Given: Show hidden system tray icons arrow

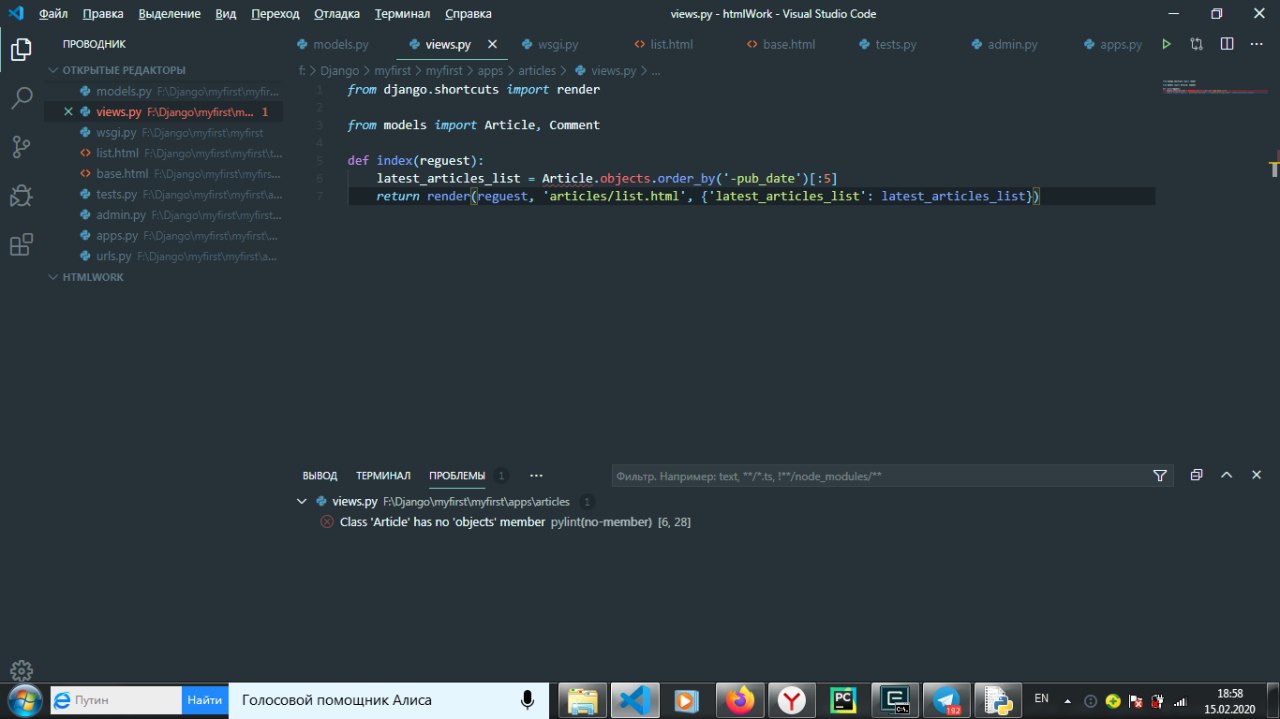Looking at the screenshot, I should pos(1066,700).
